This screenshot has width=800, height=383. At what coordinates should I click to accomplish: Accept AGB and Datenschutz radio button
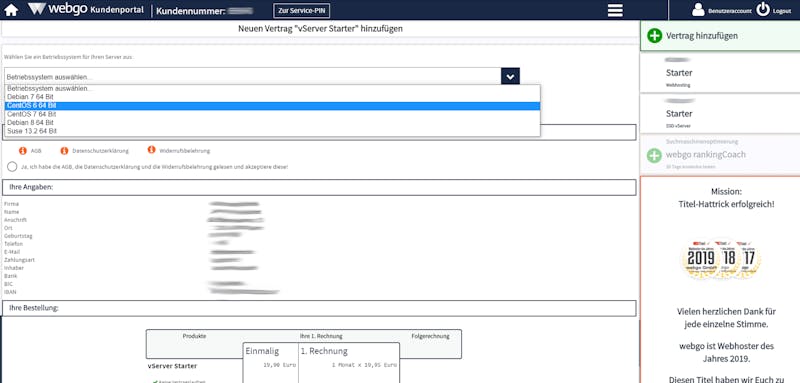pos(12,167)
